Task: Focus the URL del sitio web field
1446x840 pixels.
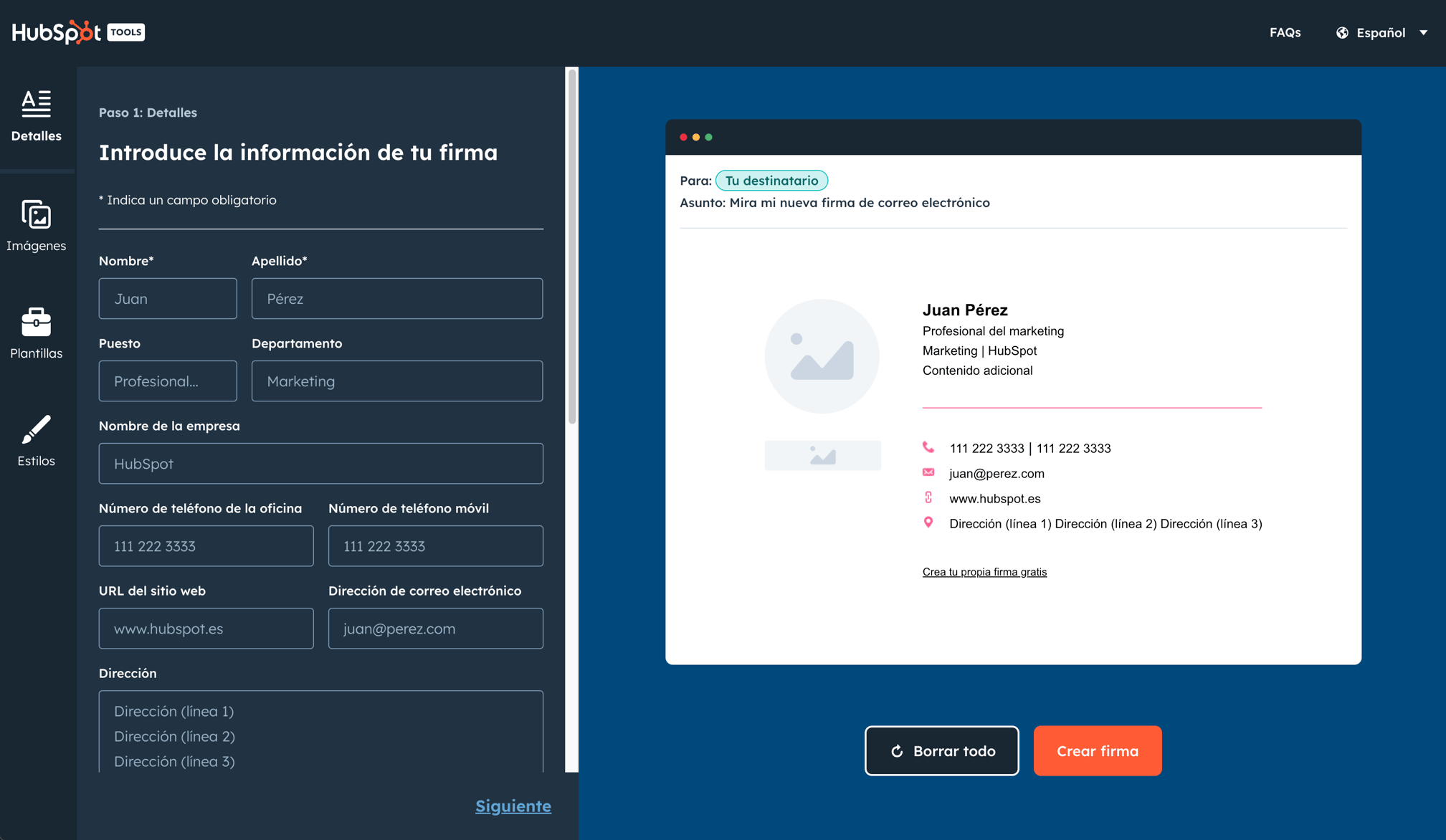Action: (x=206, y=628)
